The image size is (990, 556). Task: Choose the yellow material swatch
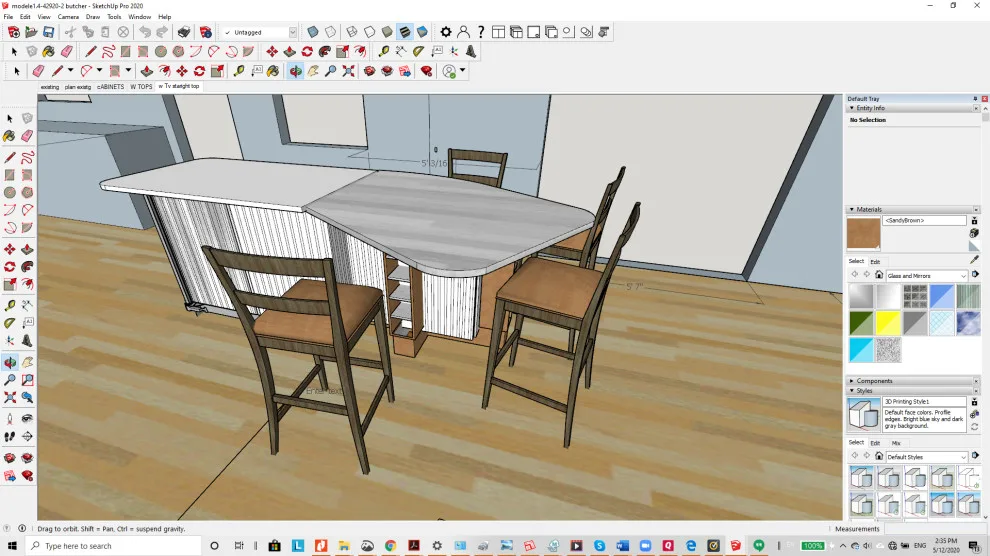888,323
